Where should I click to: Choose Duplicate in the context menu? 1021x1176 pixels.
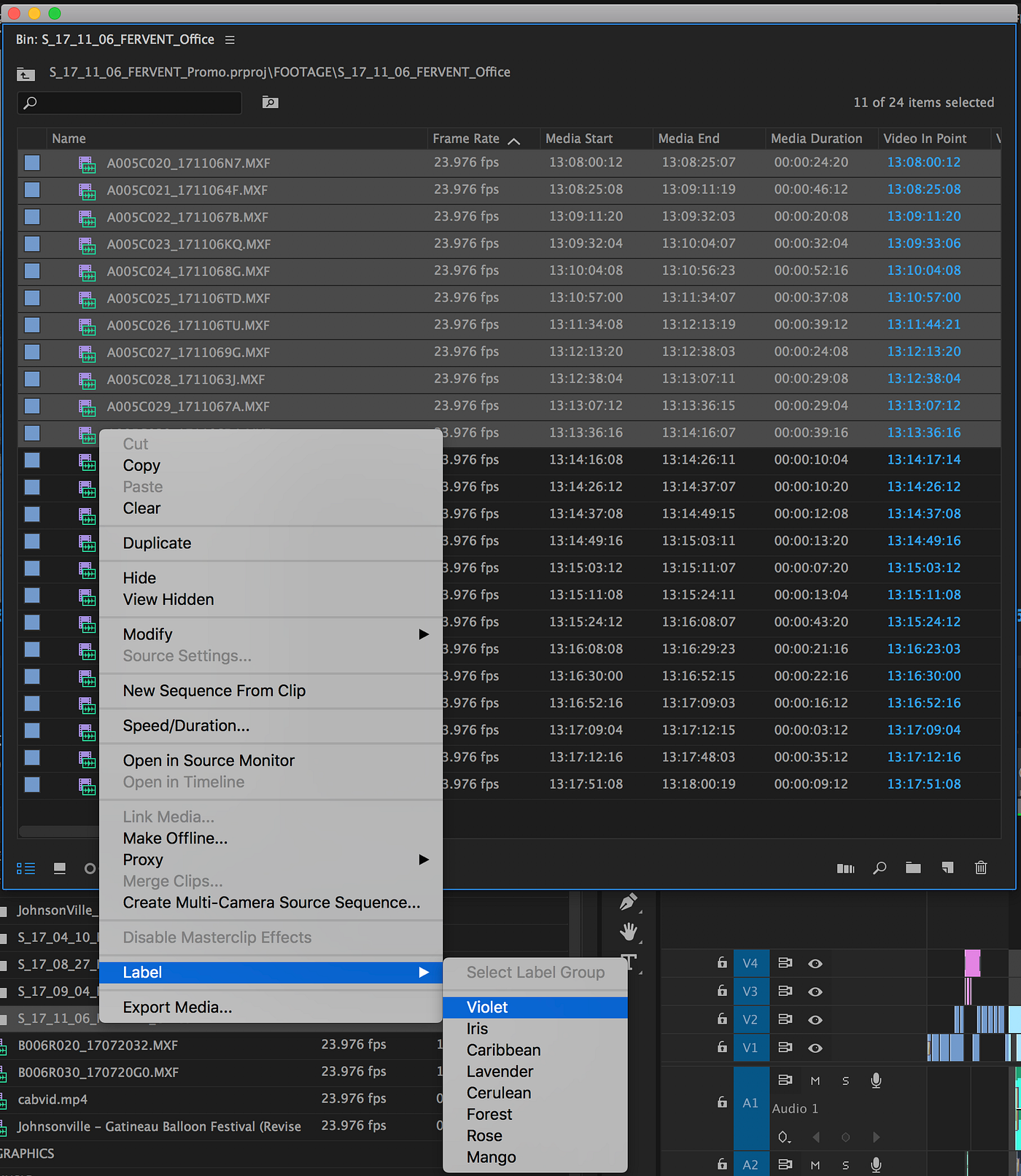tap(271, 543)
